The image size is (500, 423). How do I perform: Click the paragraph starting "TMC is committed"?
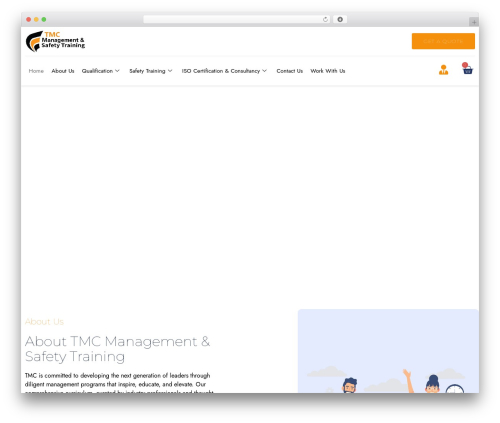119,383
